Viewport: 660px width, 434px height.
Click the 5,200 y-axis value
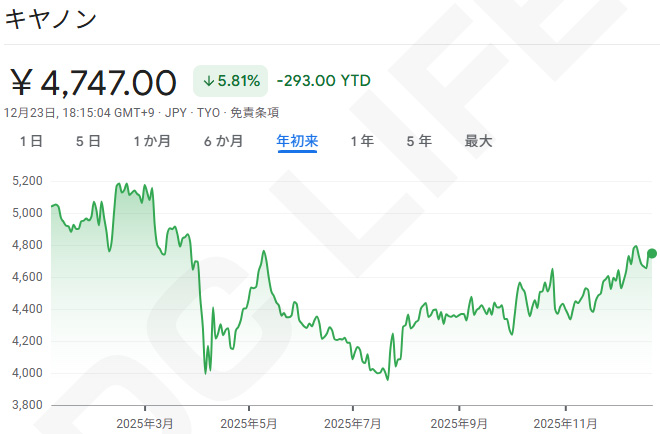[27, 181]
